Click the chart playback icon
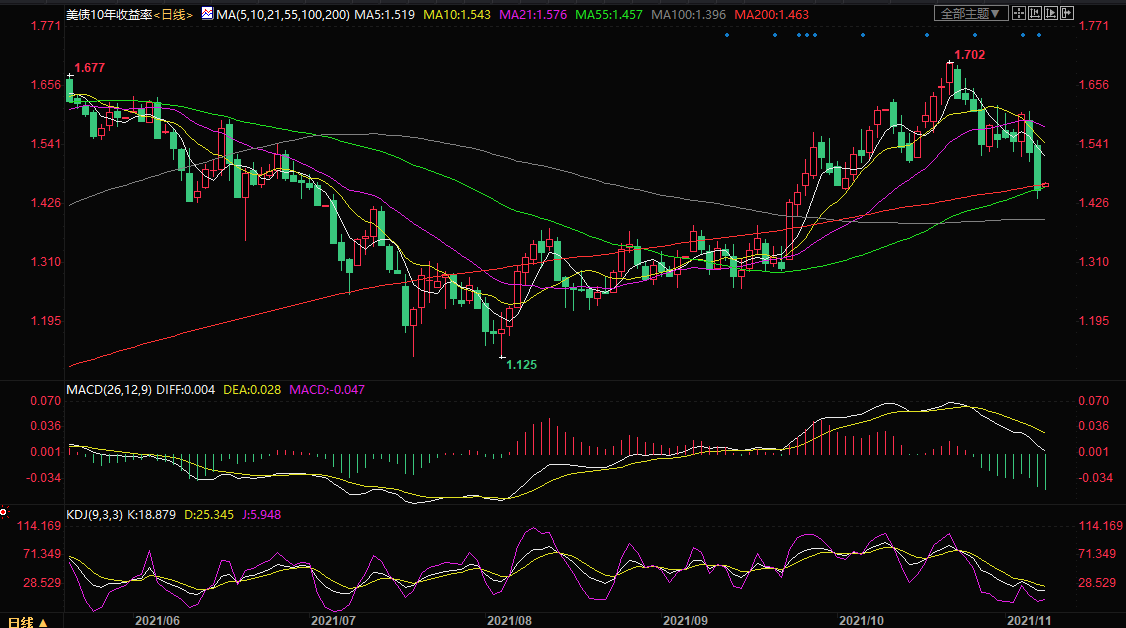The height and width of the screenshot is (628, 1126). [1051, 13]
